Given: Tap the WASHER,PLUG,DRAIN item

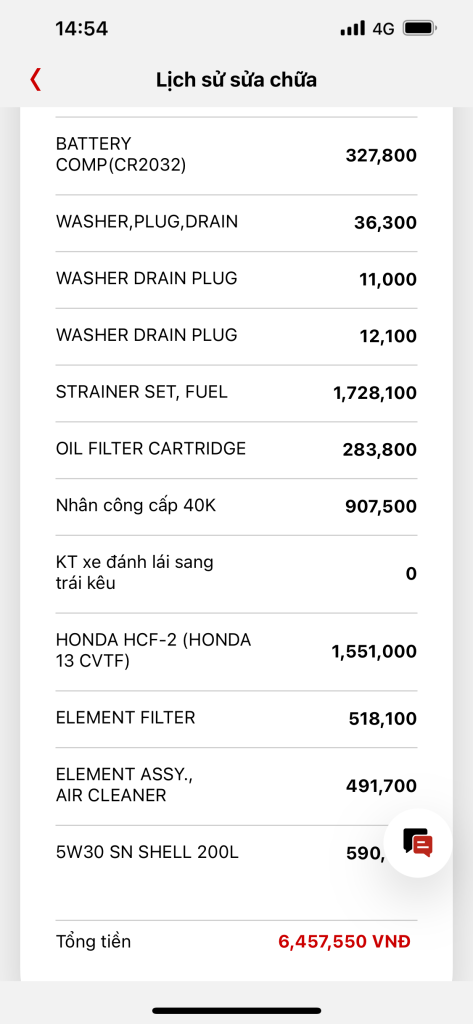Looking at the screenshot, I should coord(236,223).
